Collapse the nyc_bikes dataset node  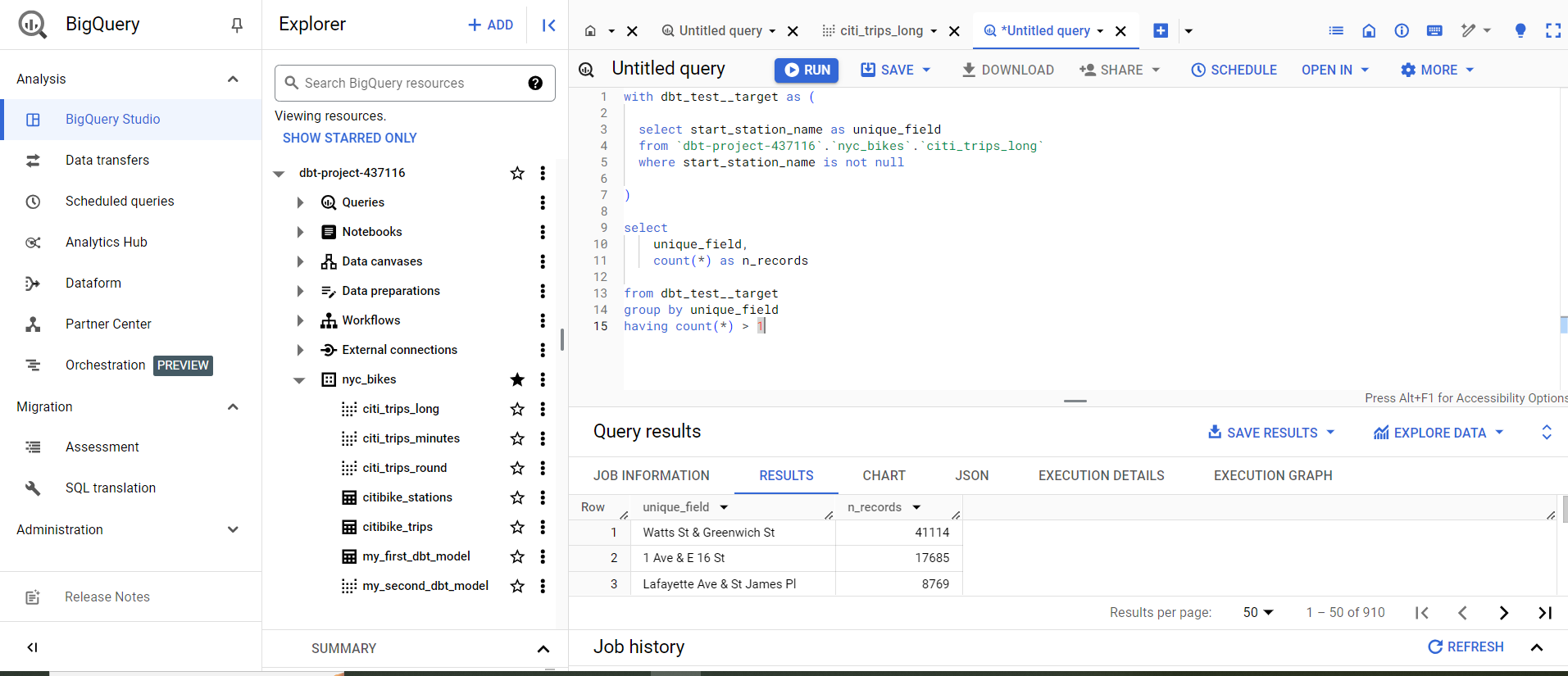[x=300, y=379]
